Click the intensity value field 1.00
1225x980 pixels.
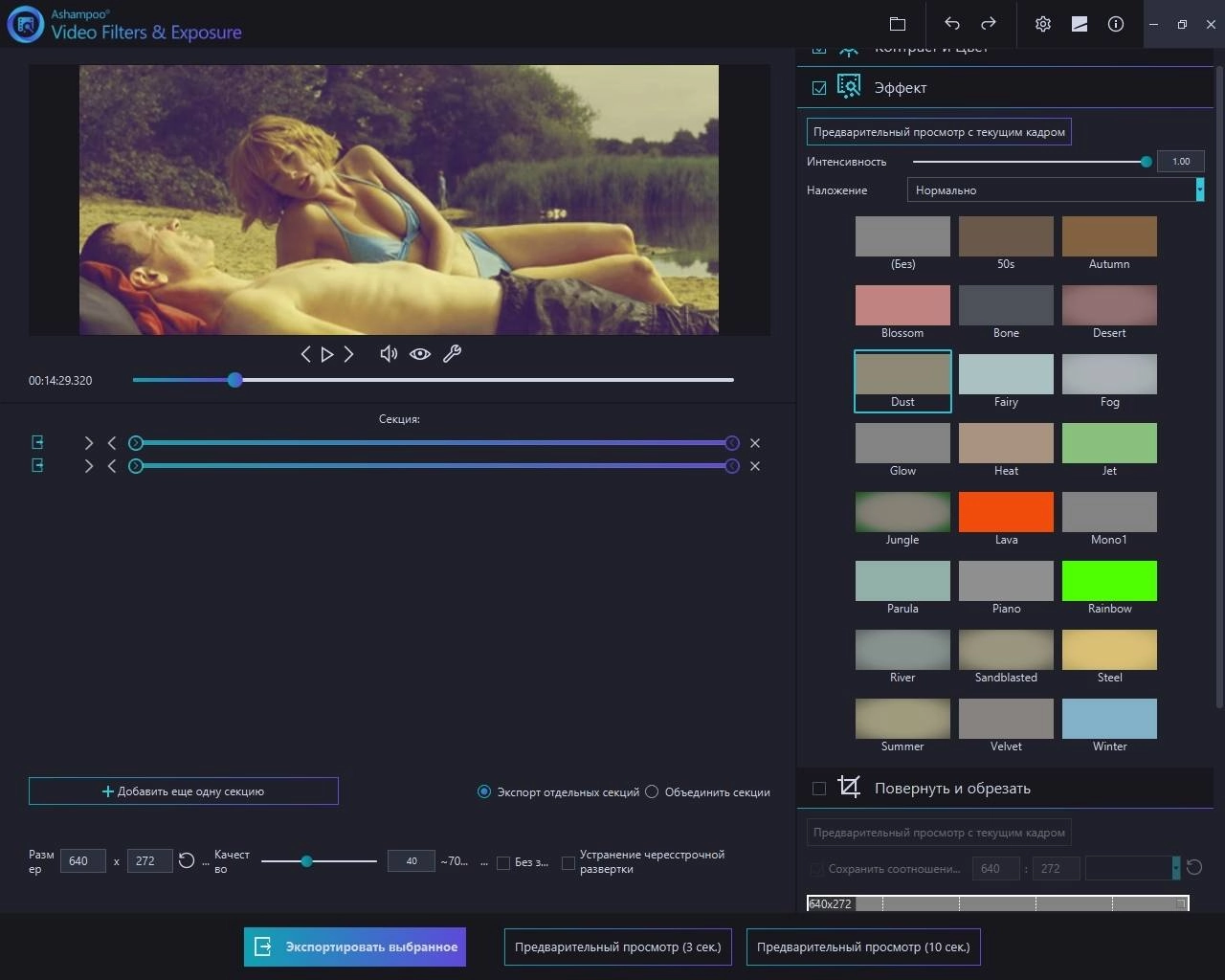pyautogui.click(x=1181, y=161)
